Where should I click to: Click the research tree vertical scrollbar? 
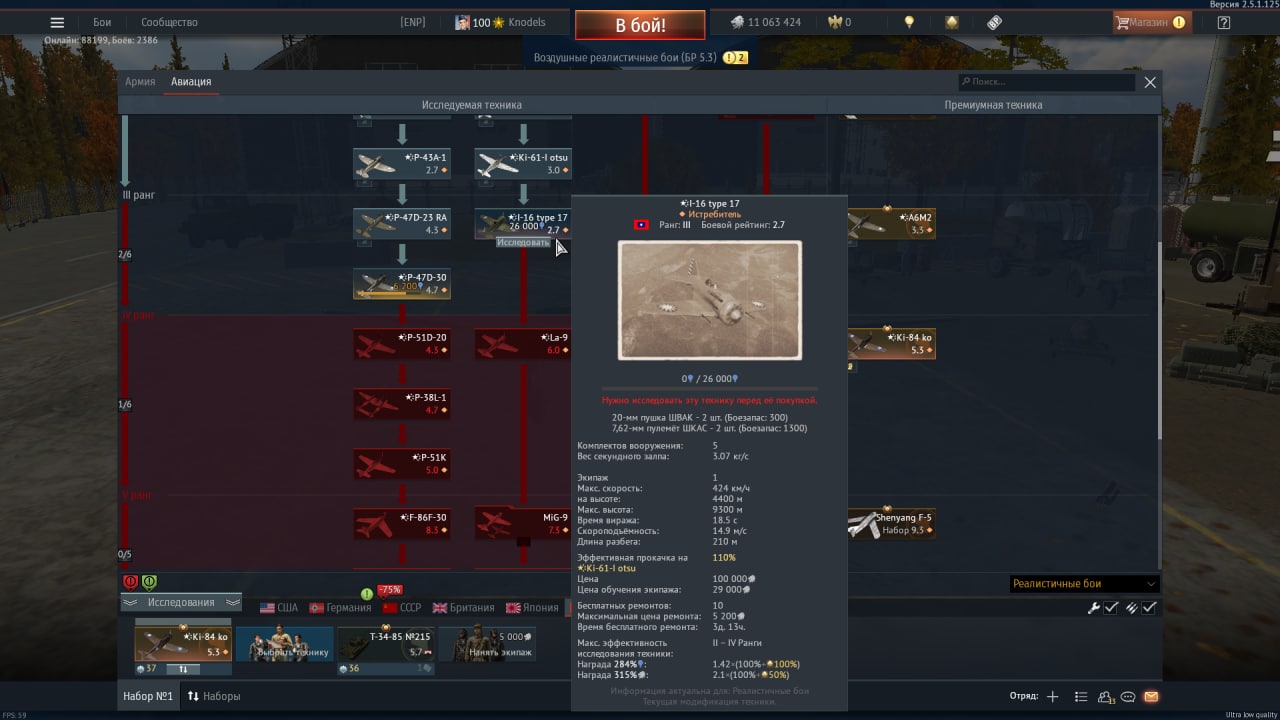pyautogui.click(x=1160, y=340)
